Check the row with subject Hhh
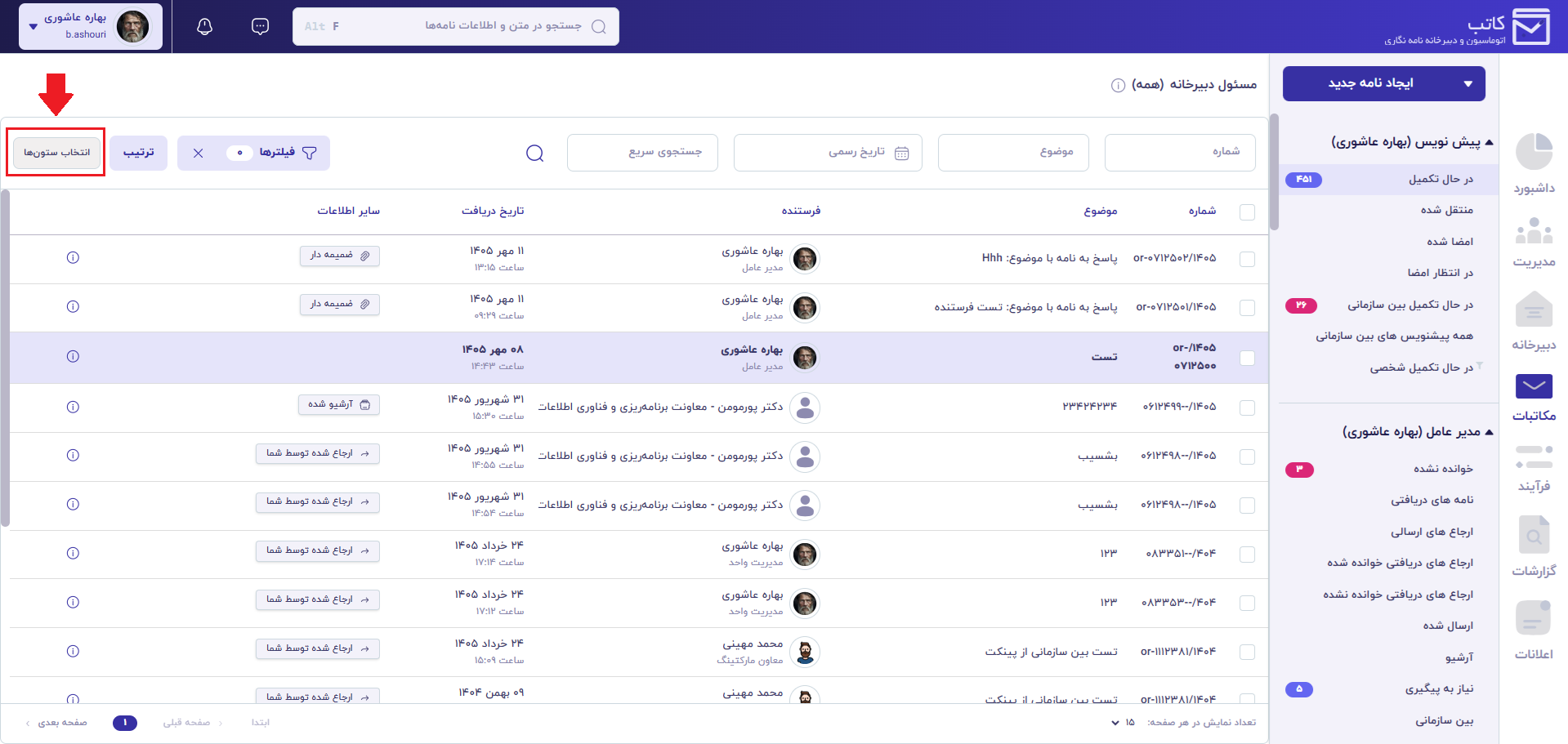 tap(1247, 259)
